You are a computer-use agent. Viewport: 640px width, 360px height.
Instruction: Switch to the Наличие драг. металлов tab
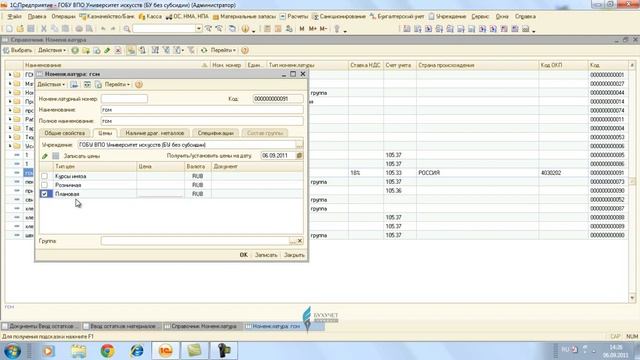click(155, 133)
